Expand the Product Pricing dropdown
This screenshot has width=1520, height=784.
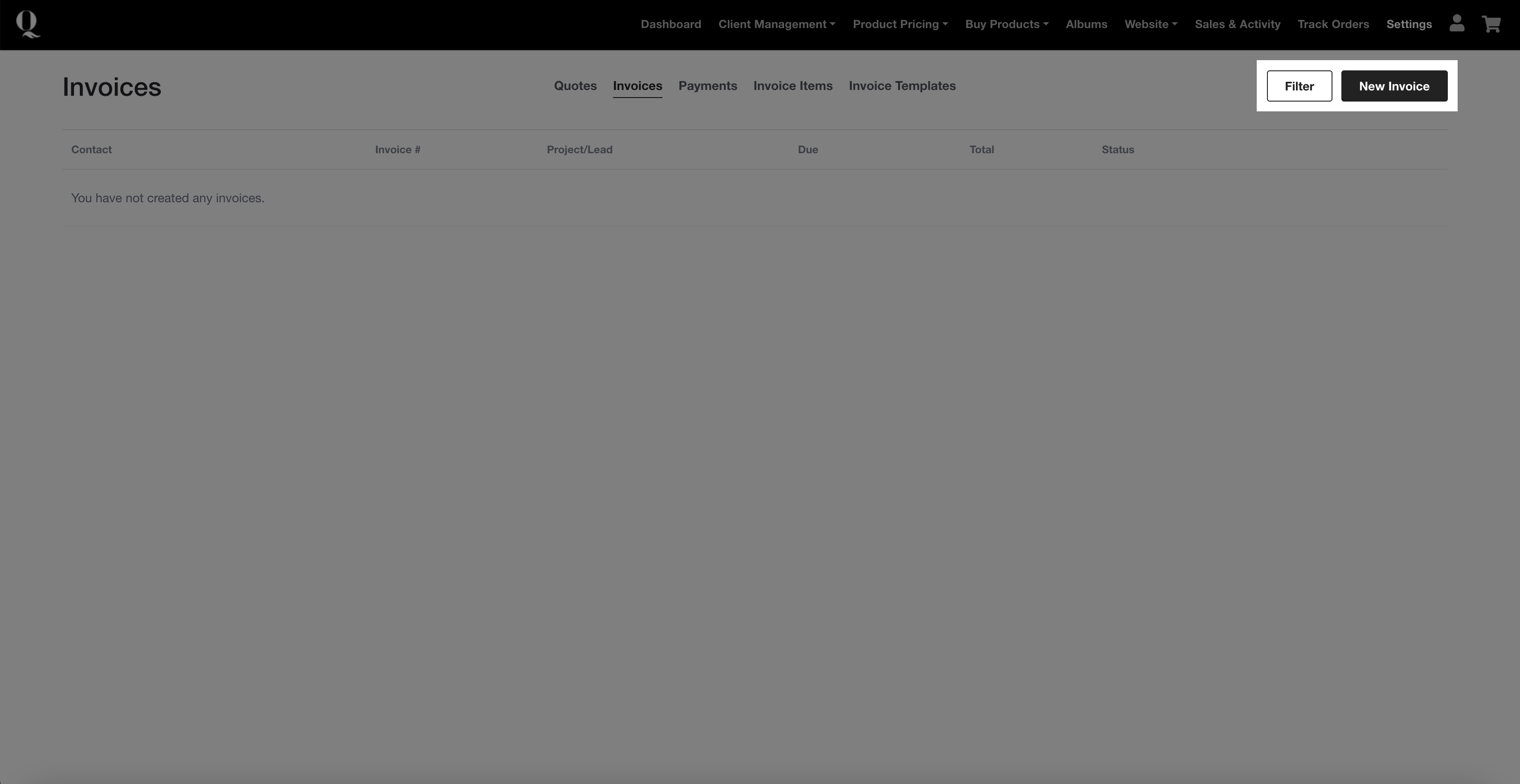[900, 24]
